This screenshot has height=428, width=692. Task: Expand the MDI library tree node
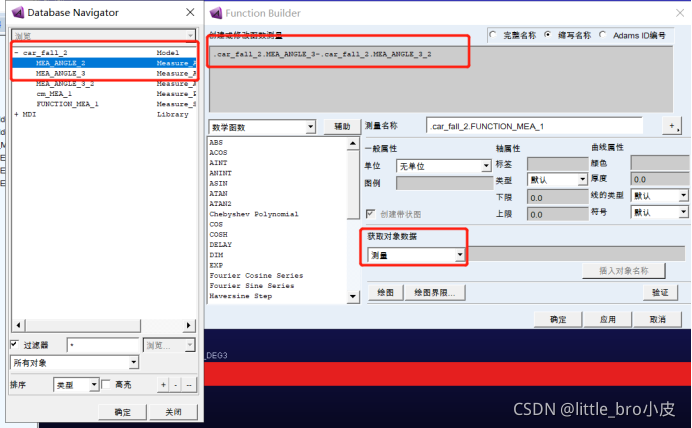click(x=17, y=114)
